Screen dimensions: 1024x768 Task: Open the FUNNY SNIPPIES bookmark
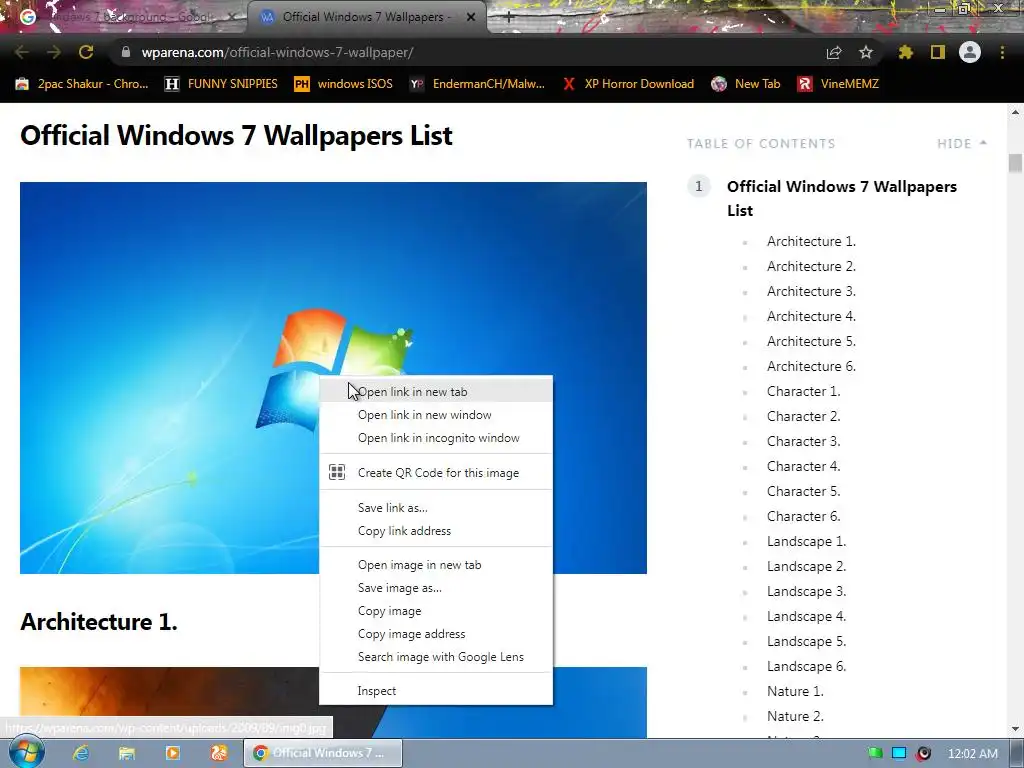[x=221, y=84]
